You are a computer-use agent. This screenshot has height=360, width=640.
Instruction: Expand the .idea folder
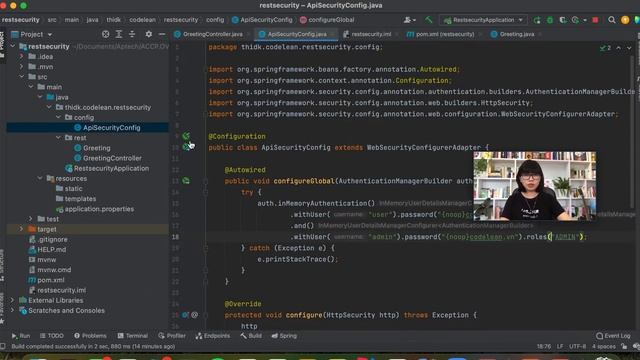[22, 56]
